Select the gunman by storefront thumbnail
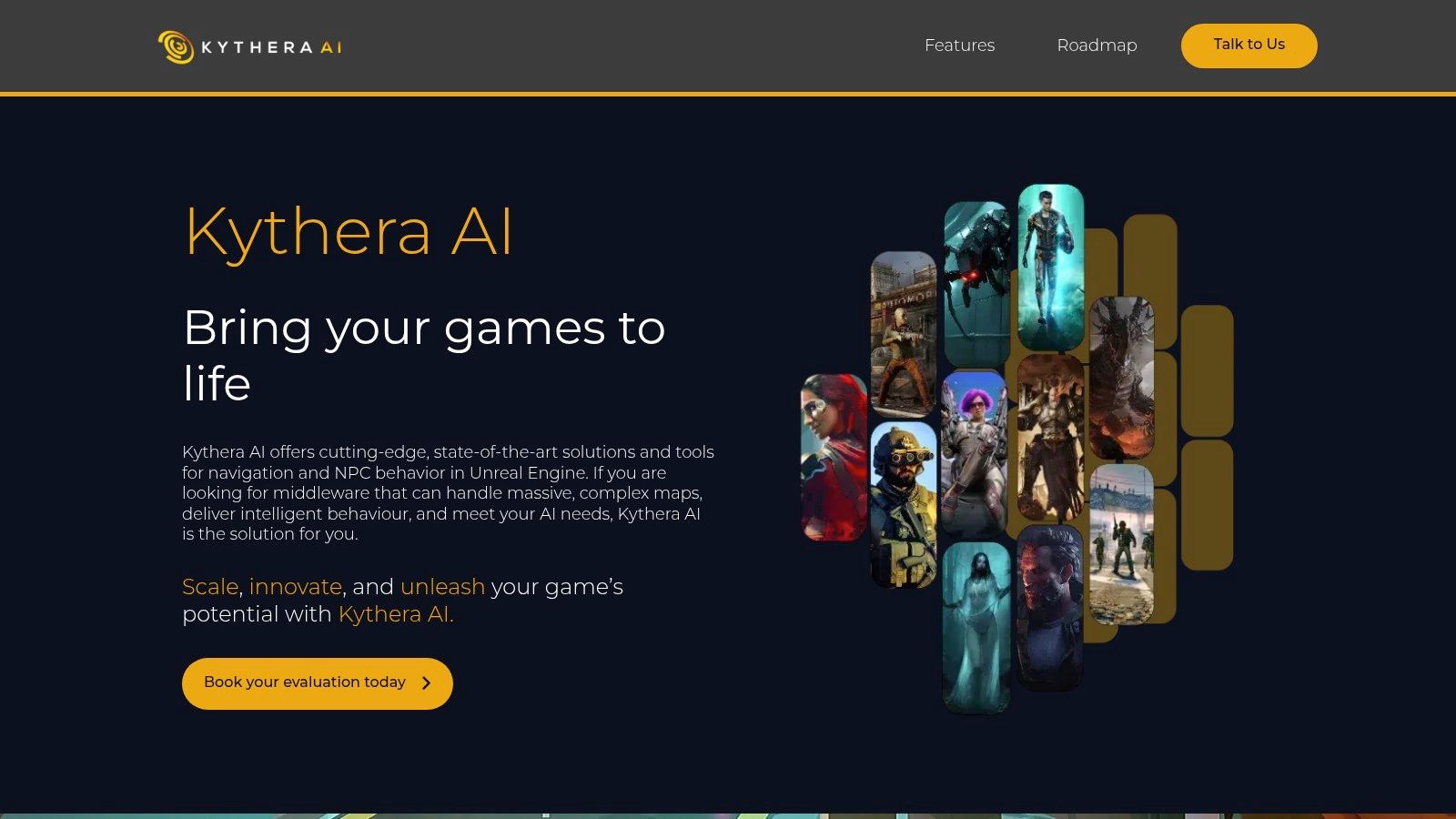1456x819 pixels. point(904,335)
